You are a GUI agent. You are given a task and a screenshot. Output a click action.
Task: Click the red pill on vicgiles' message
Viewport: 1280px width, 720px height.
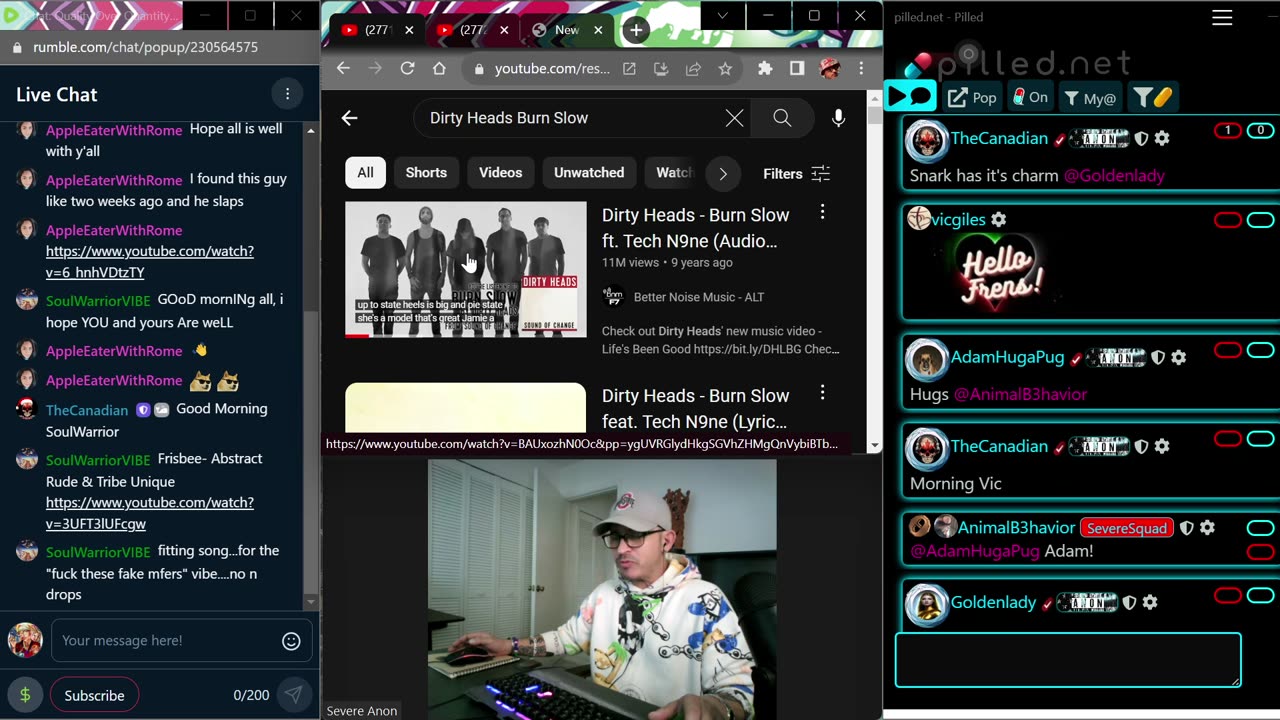pyautogui.click(x=1227, y=220)
